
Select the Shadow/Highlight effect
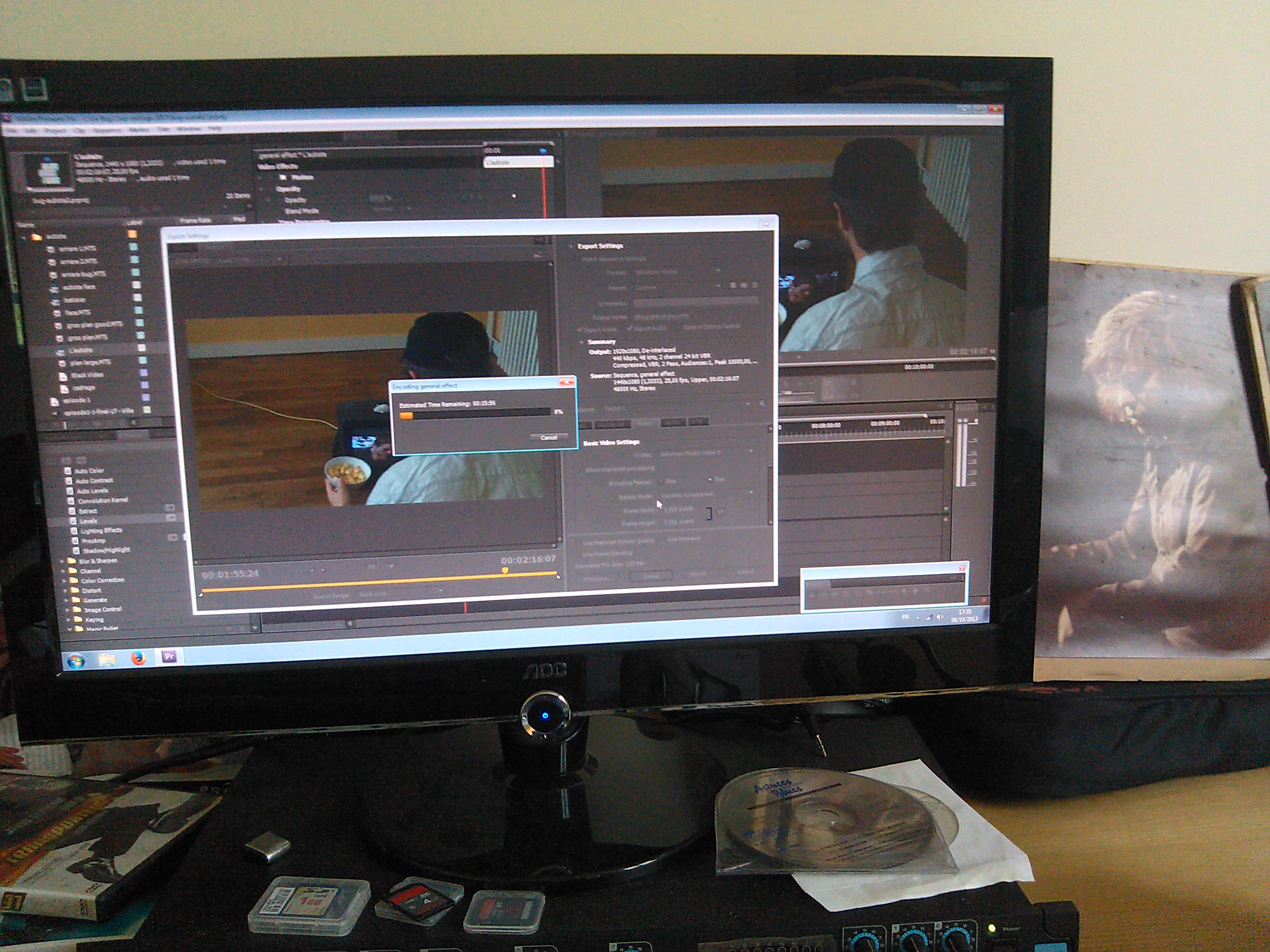[x=106, y=550]
